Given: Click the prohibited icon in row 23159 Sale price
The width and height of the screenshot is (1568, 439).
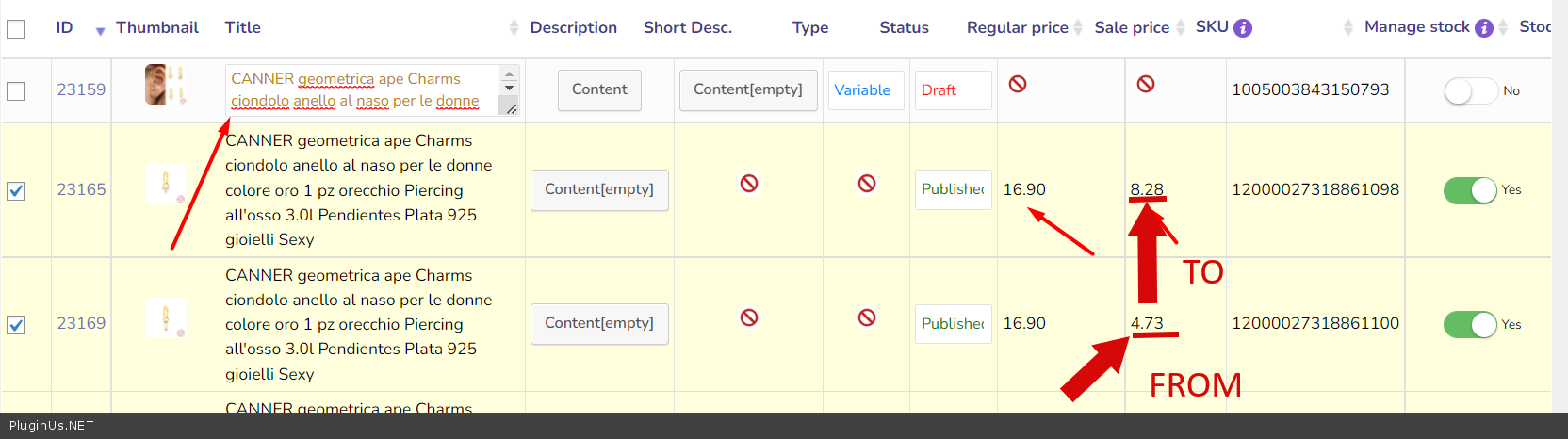Looking at the screenshot, I should click(x=1146, y=84).
